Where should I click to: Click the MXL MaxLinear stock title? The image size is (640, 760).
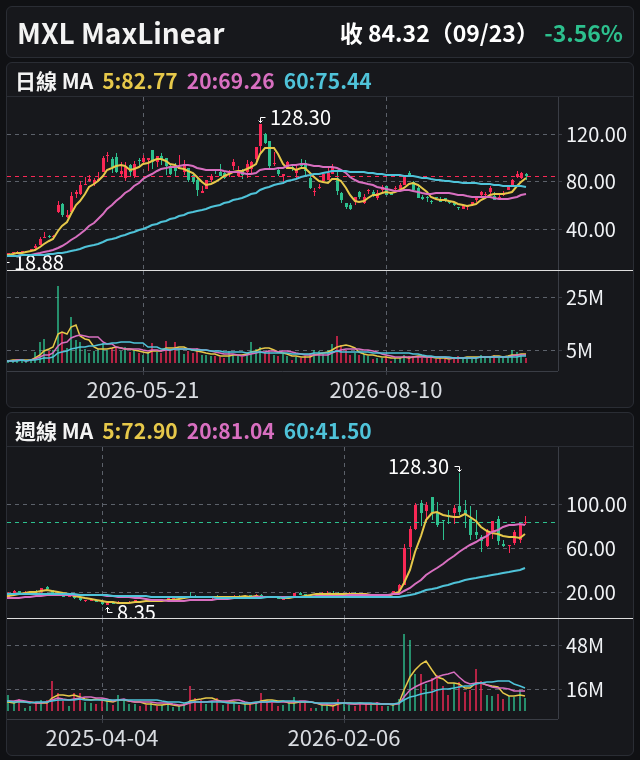(x=121, y=34)
